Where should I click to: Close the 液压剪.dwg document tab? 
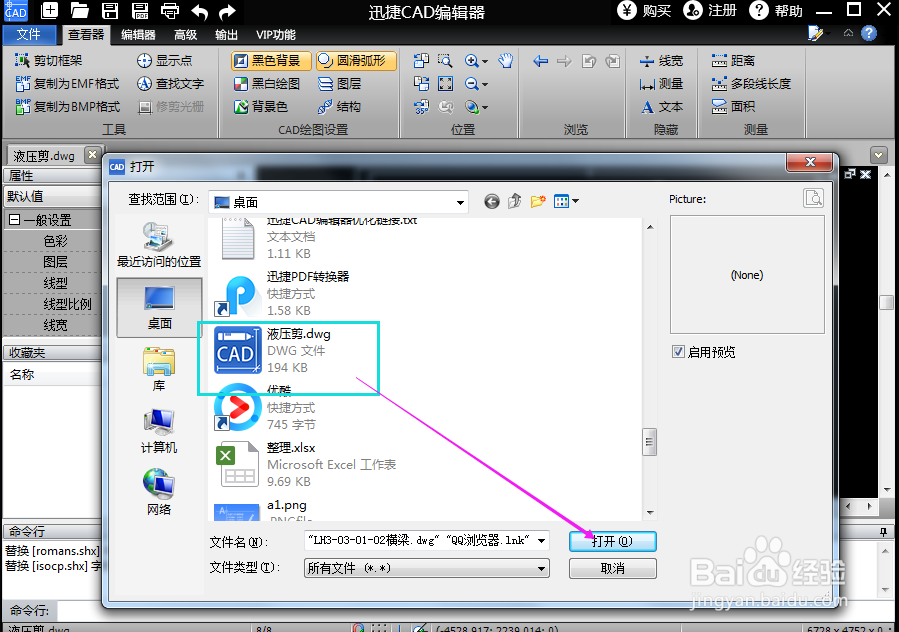(x=92, y=154)
